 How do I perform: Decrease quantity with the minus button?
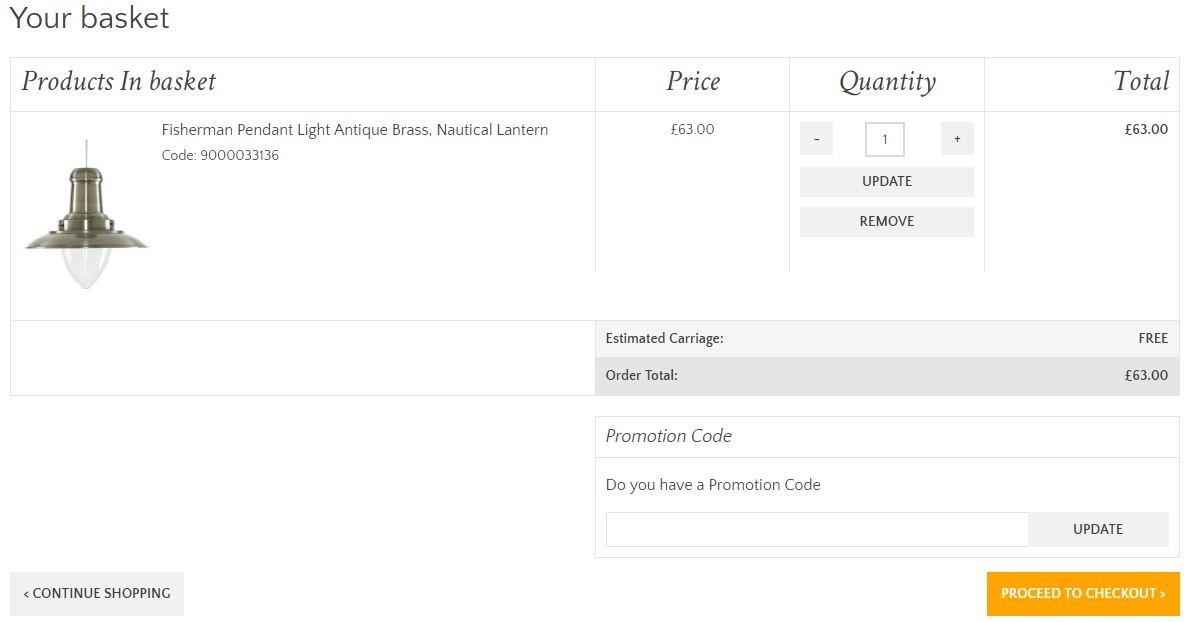(816, 139)
